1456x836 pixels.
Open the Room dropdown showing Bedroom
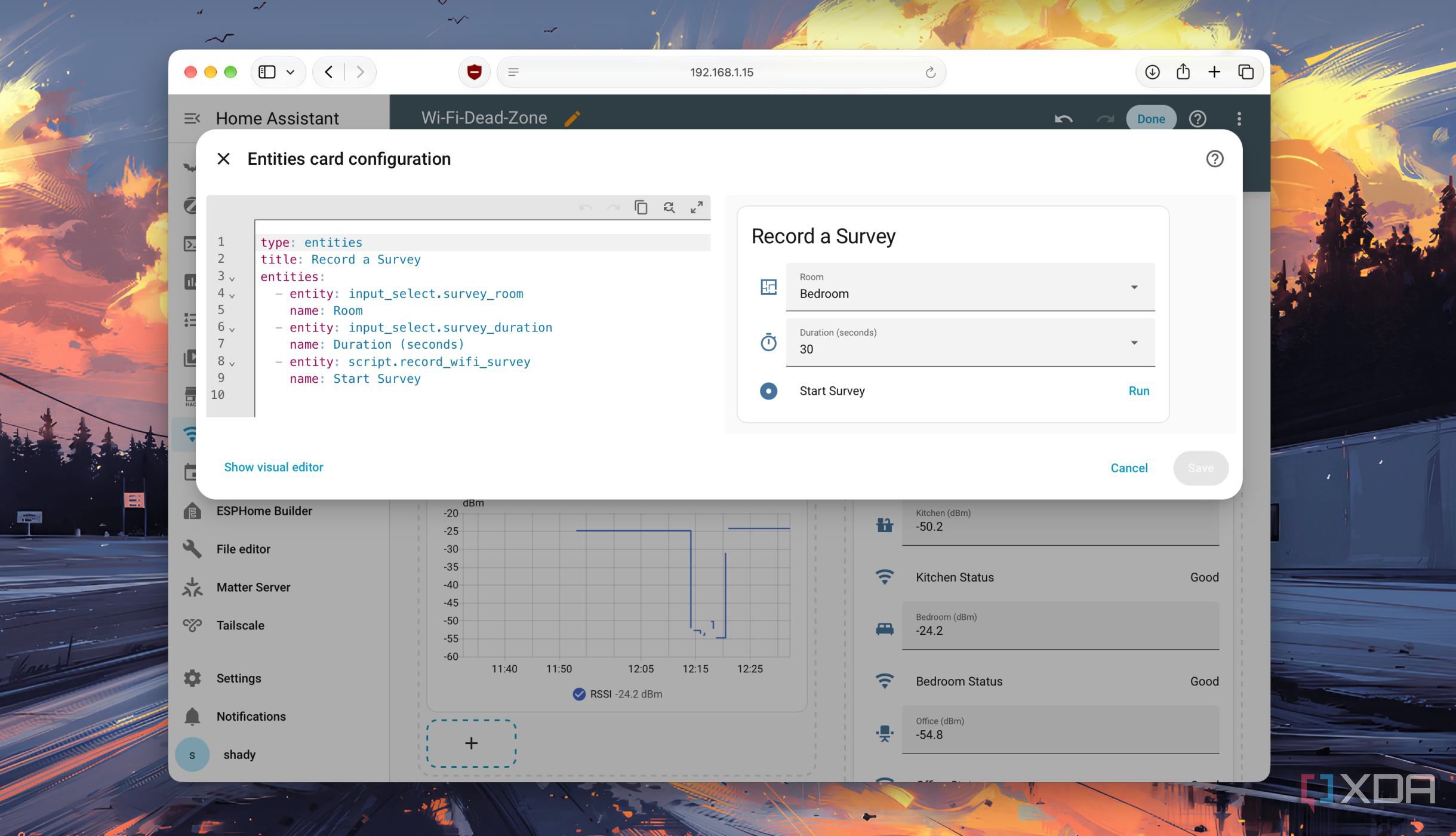coord(970,287)
